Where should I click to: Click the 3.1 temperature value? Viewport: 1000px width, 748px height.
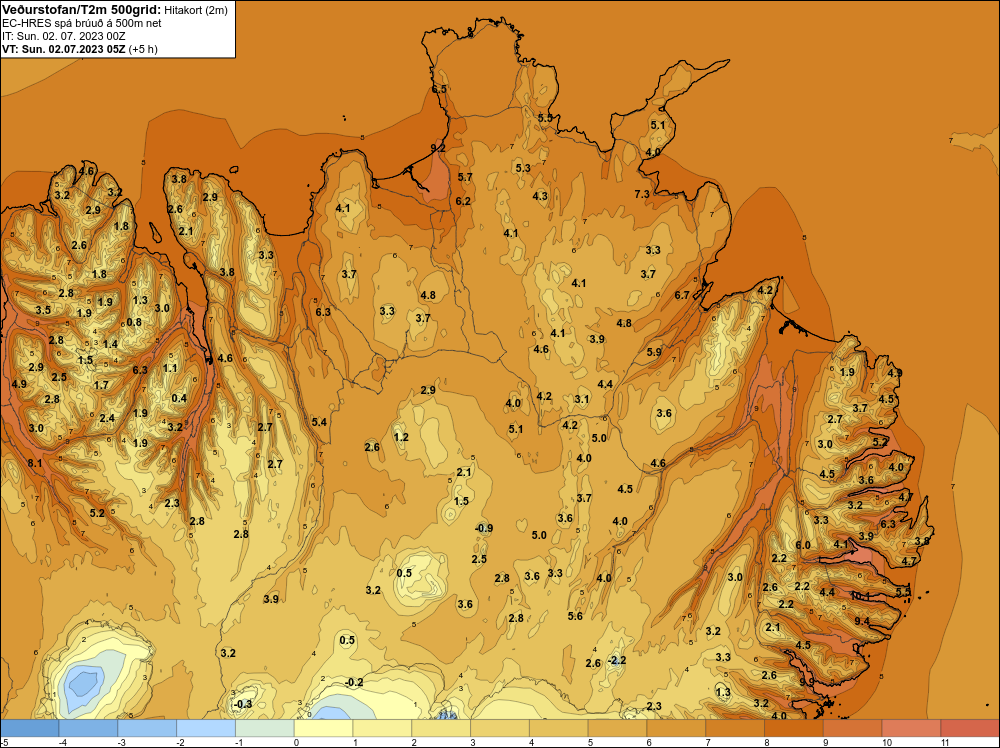[x=582, y=399]
